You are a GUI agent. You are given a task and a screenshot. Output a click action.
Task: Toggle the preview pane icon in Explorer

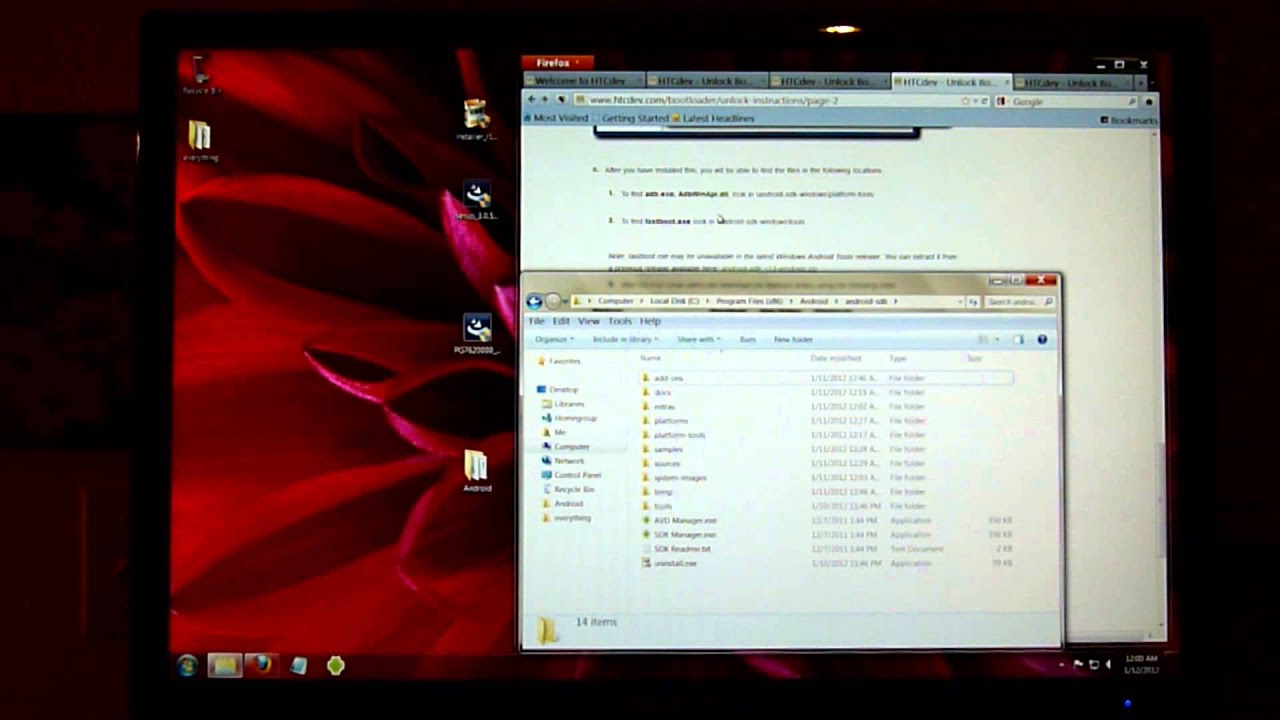[1019, 340]
